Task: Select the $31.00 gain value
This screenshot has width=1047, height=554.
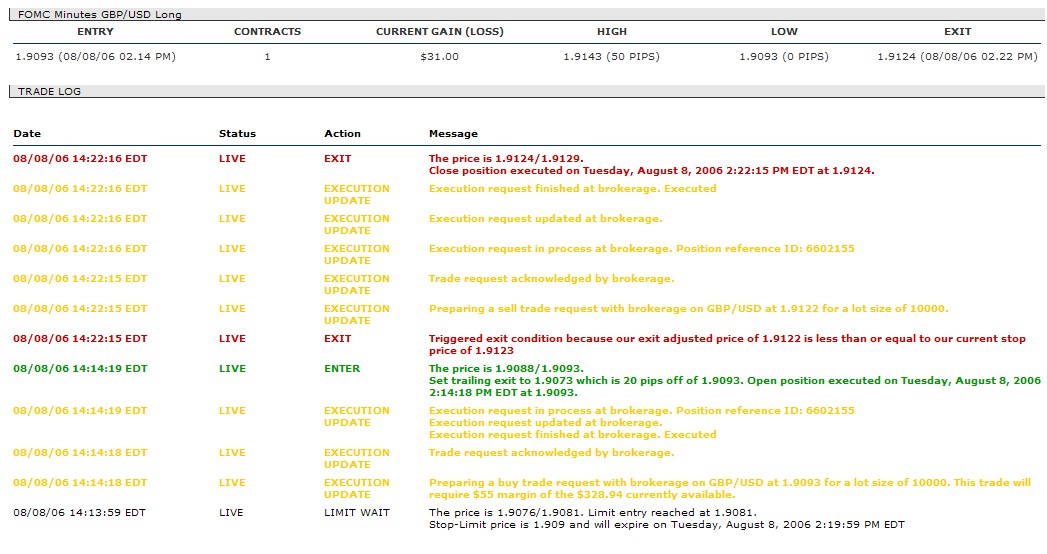Action: (439, 57)
